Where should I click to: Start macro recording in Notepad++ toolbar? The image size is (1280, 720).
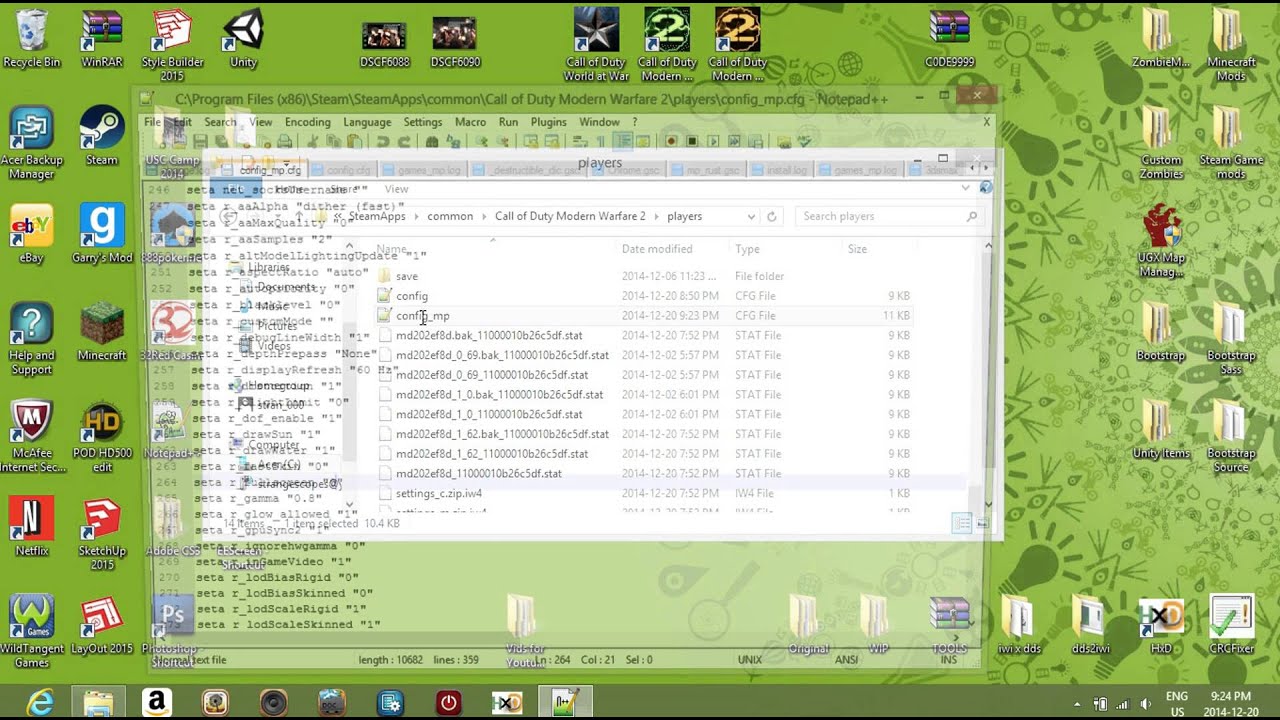[x=672, y=142]
